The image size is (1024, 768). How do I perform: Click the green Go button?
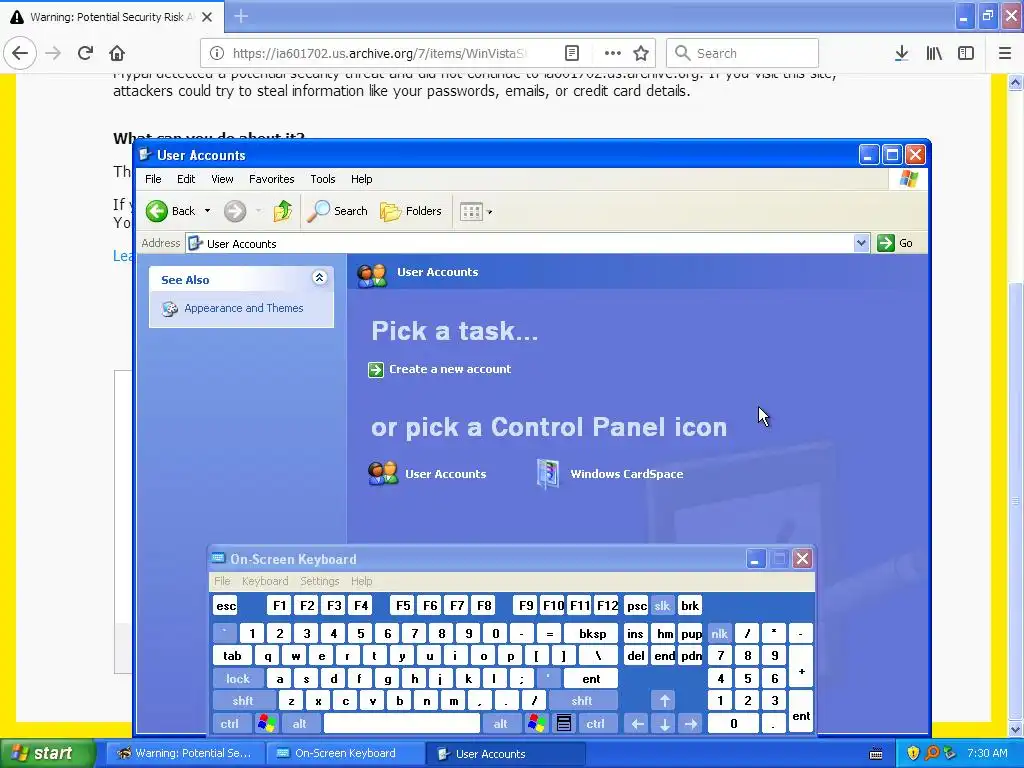coord(895,243)
